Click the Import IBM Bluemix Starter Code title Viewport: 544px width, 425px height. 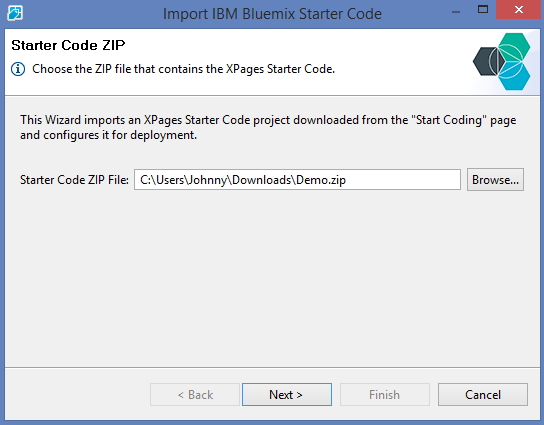pyautogui.click(x=272, y=14)
